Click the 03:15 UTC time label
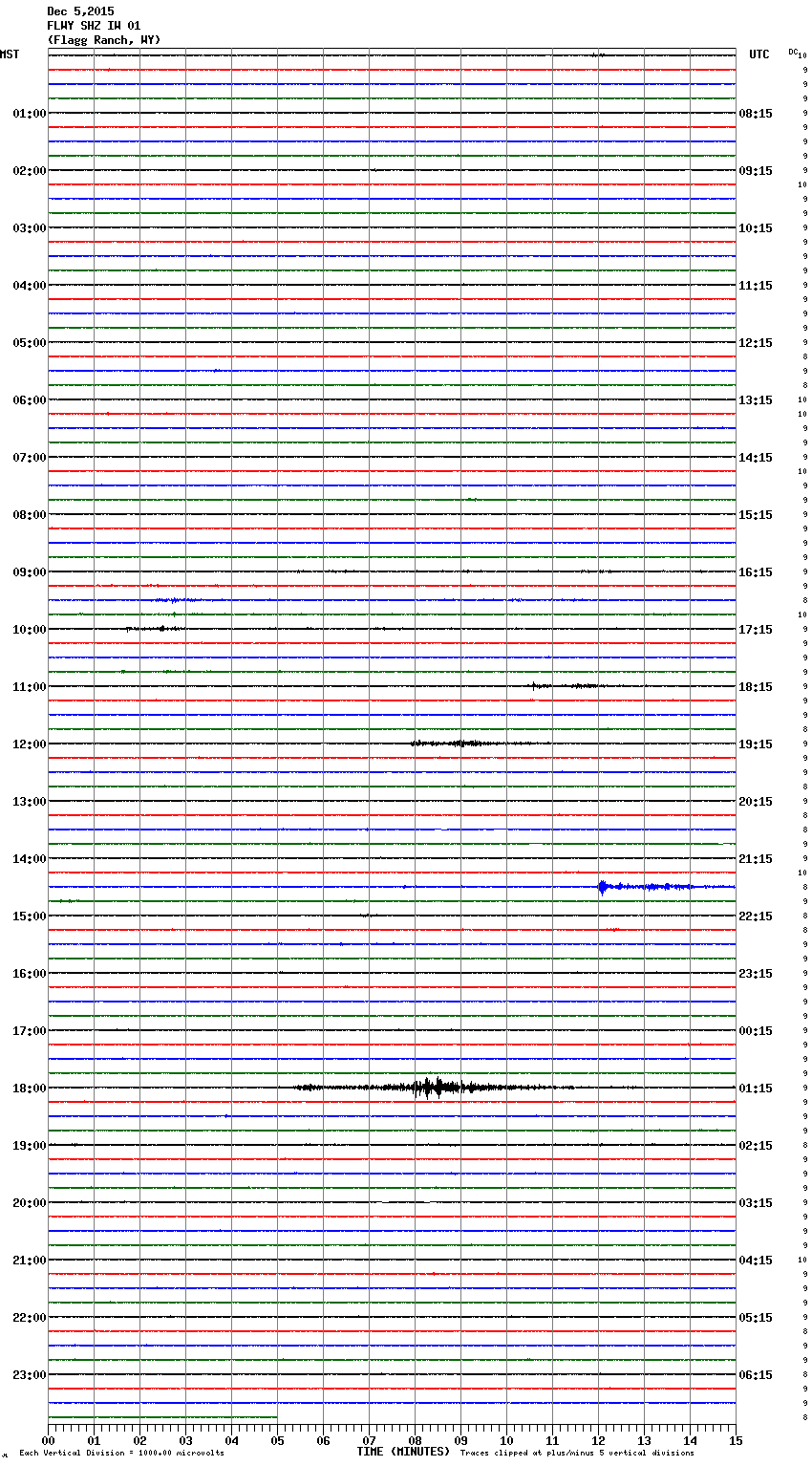 [x=756, y=1203]
